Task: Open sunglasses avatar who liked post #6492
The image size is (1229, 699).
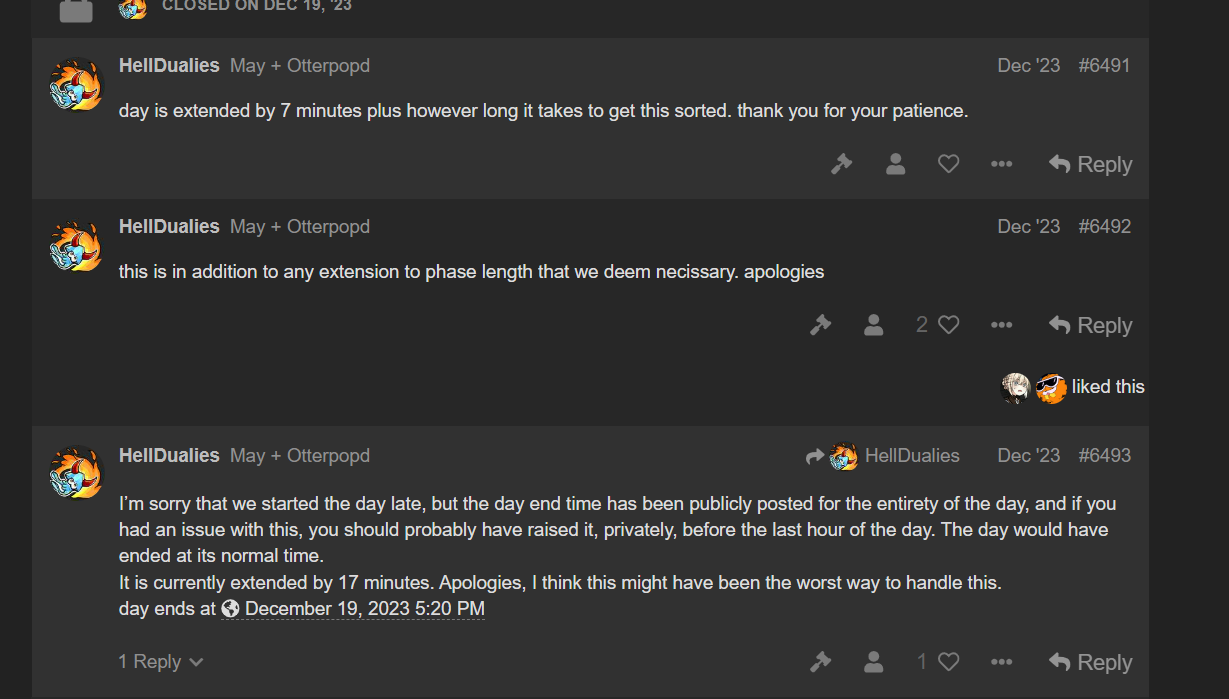Action: [x=1051, y=387]
